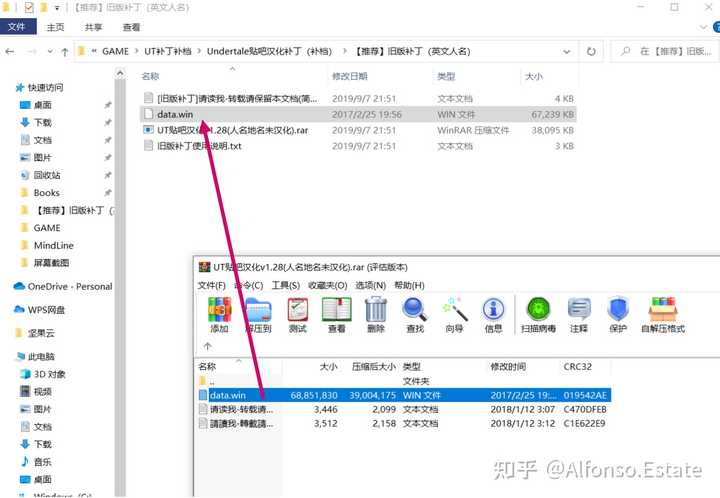Refresh the Explorer folder view

pos(591,51)
